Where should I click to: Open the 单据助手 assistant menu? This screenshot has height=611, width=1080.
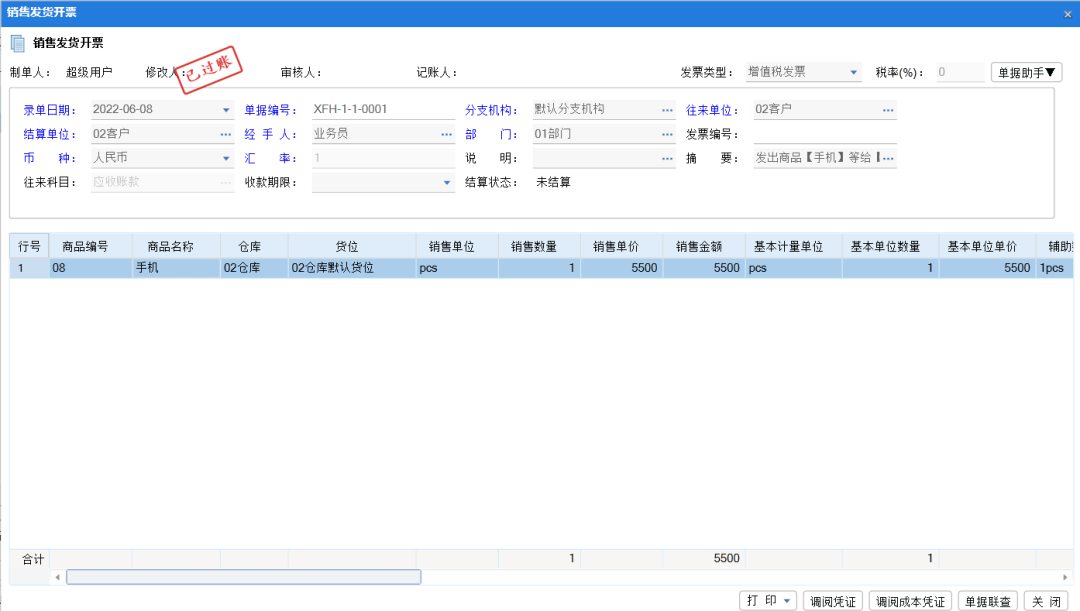[x=1026, y=72]
